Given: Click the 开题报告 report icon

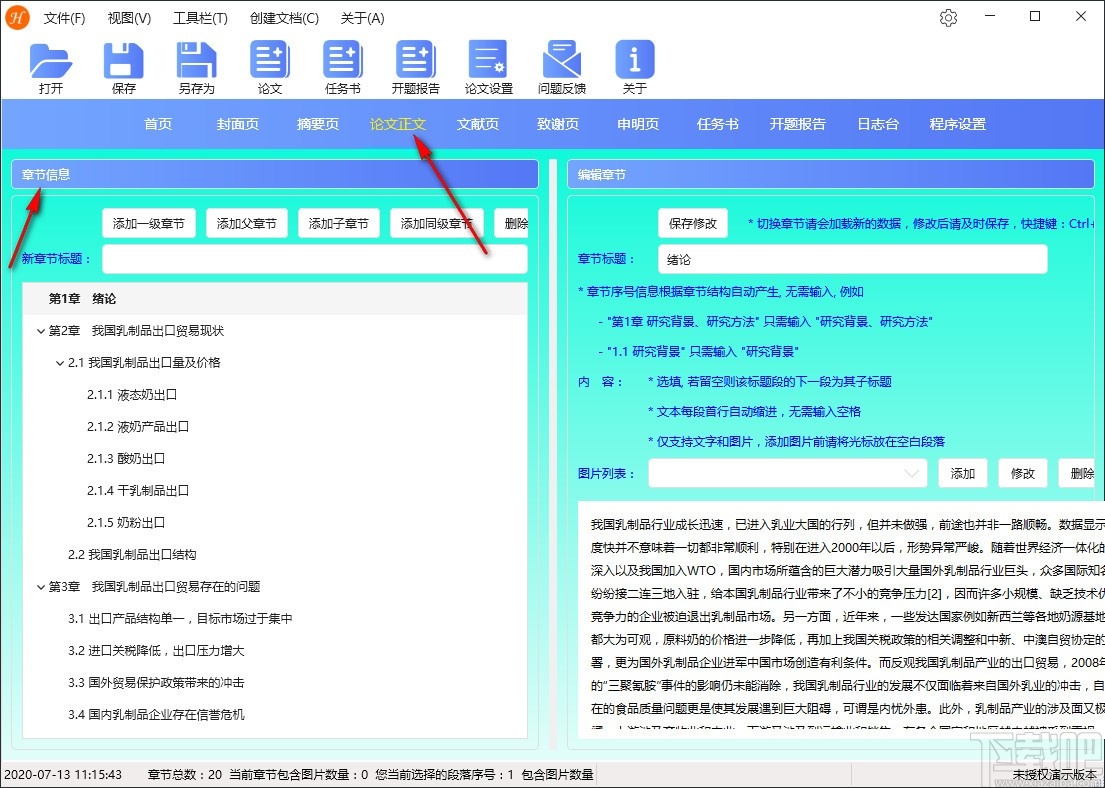Looking at the screenshot, I should coord(415,63).
